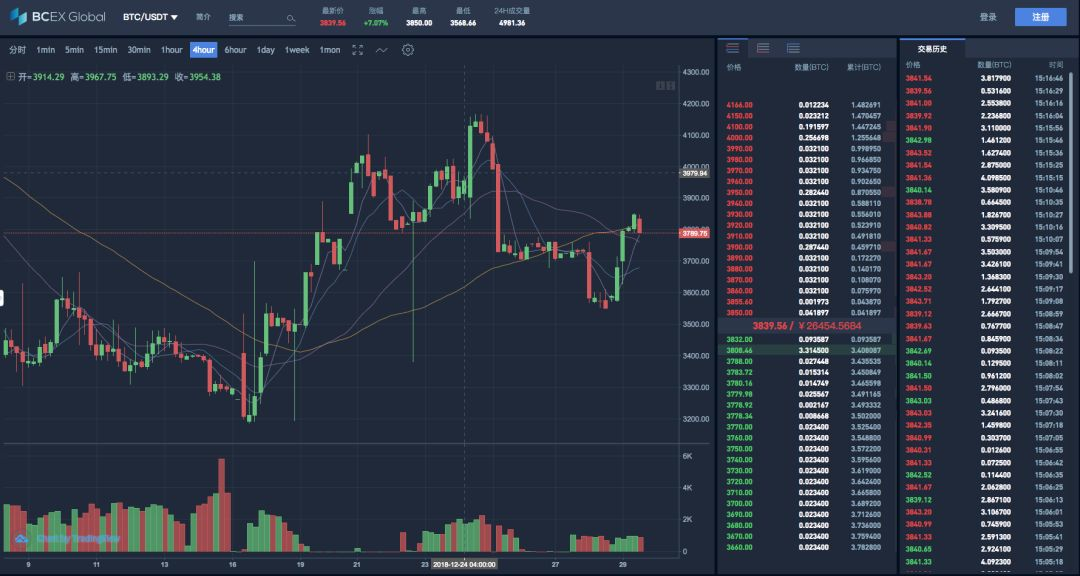Select ask price 4166.00 in order book
This screenshot has width=1080, height=576.
[739, 105]
